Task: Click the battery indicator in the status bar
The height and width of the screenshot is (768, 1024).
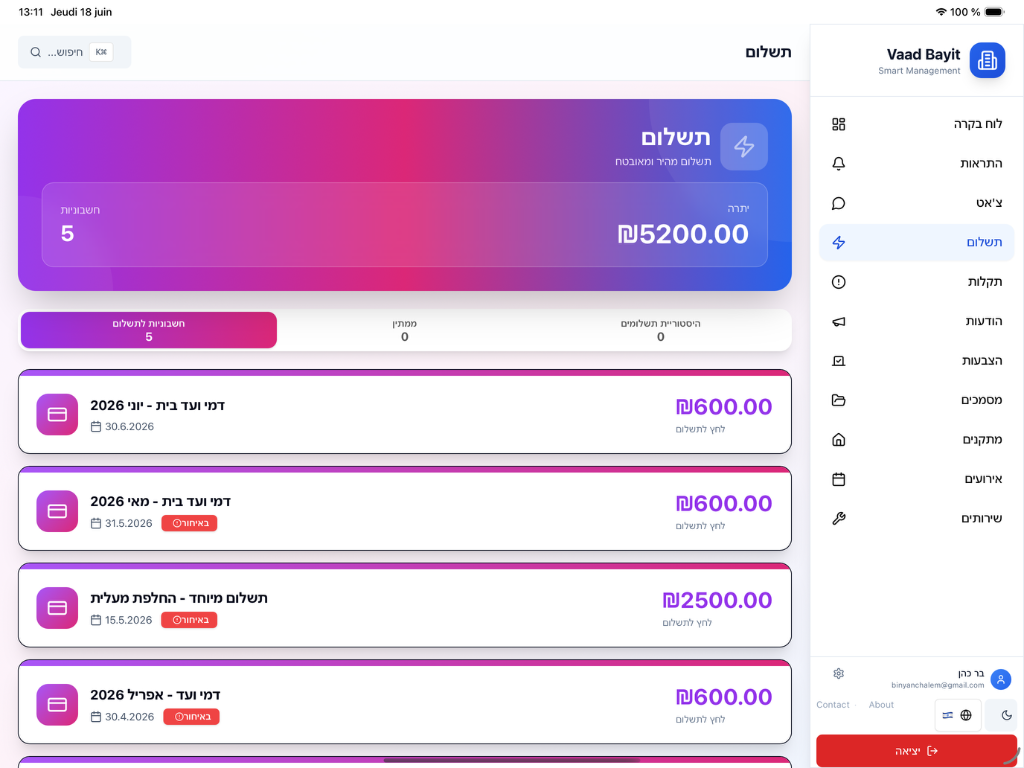Action: (994, 12)
